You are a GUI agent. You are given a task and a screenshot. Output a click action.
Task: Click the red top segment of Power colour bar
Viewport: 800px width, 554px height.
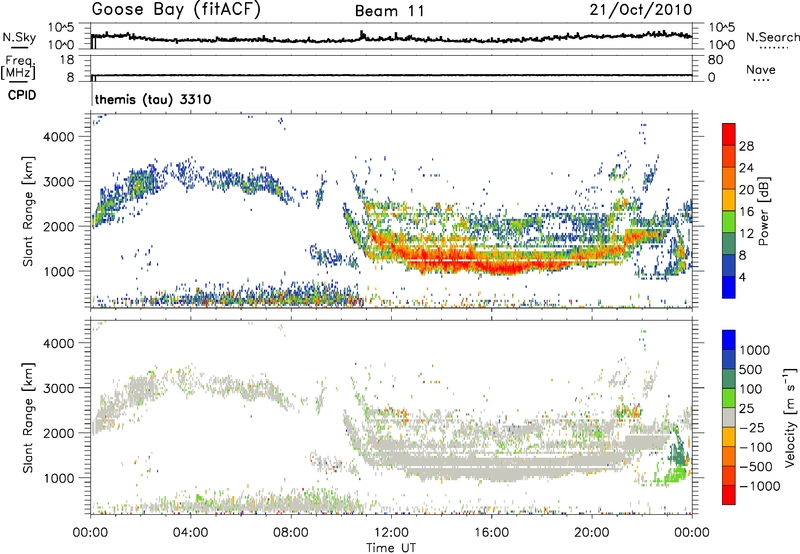[x=729, y=134]
